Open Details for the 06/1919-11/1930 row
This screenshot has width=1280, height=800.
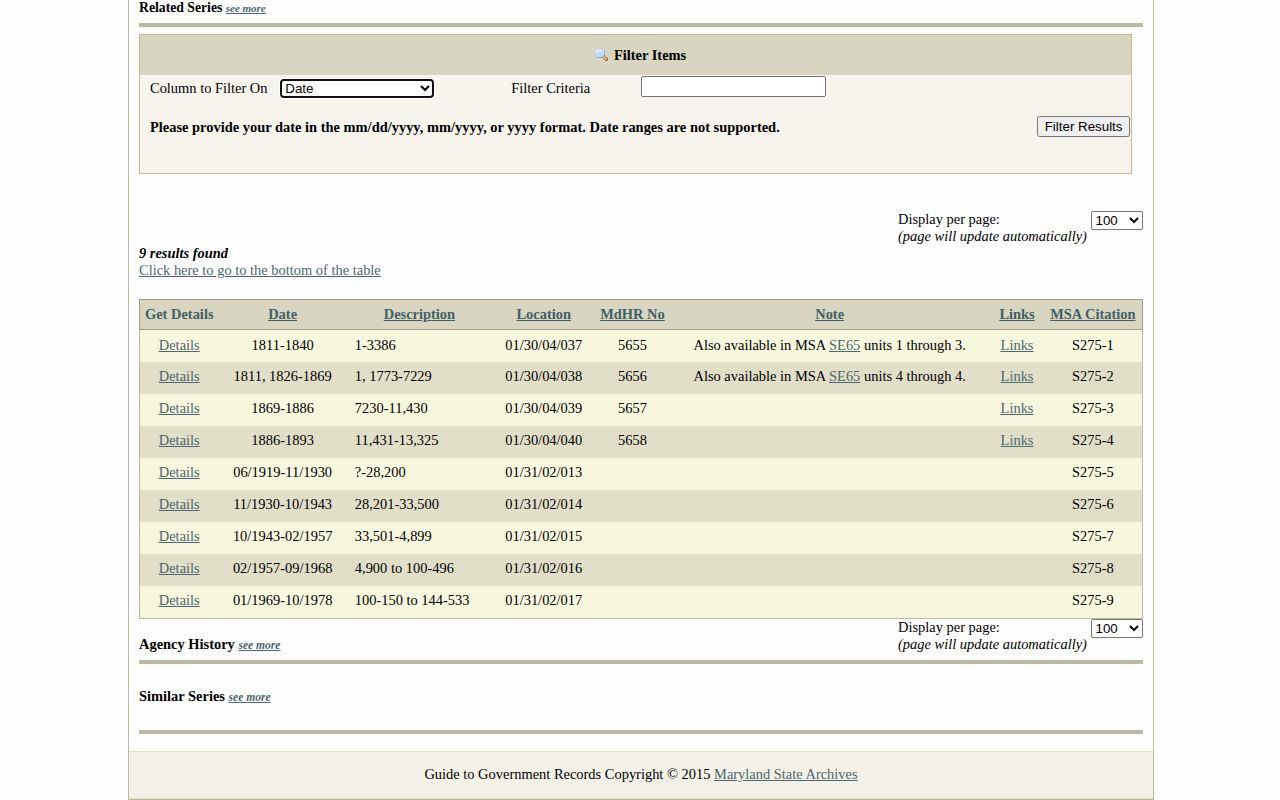coord(179,472)
